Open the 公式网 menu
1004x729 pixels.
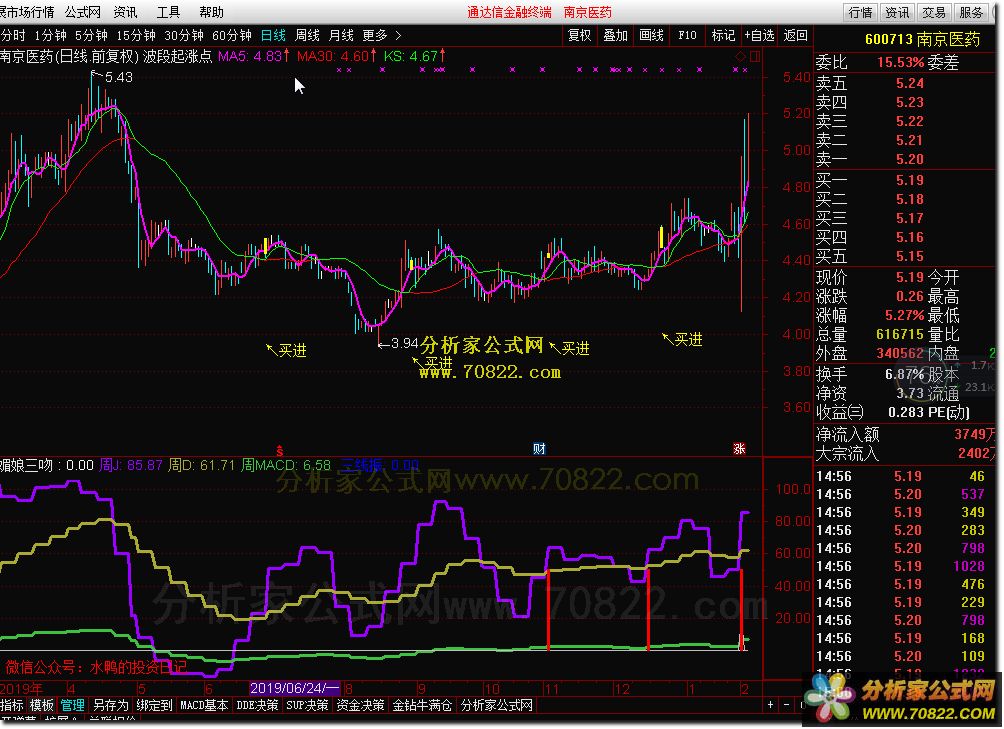pos(83,12)
